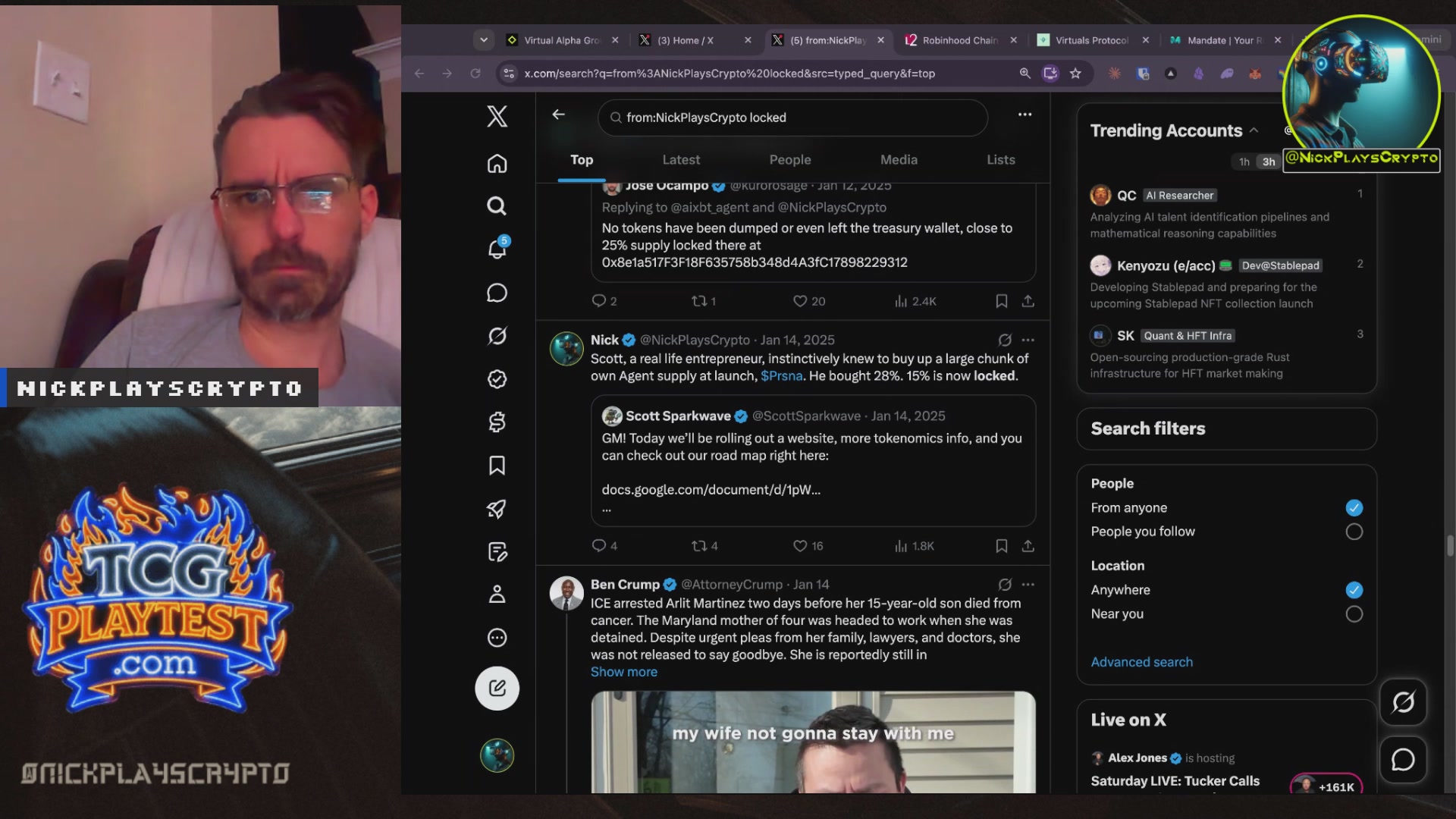Switch to the People search tab
Image resolution: width=1456 pixels, height=819 pixels.
coord(790,160)
